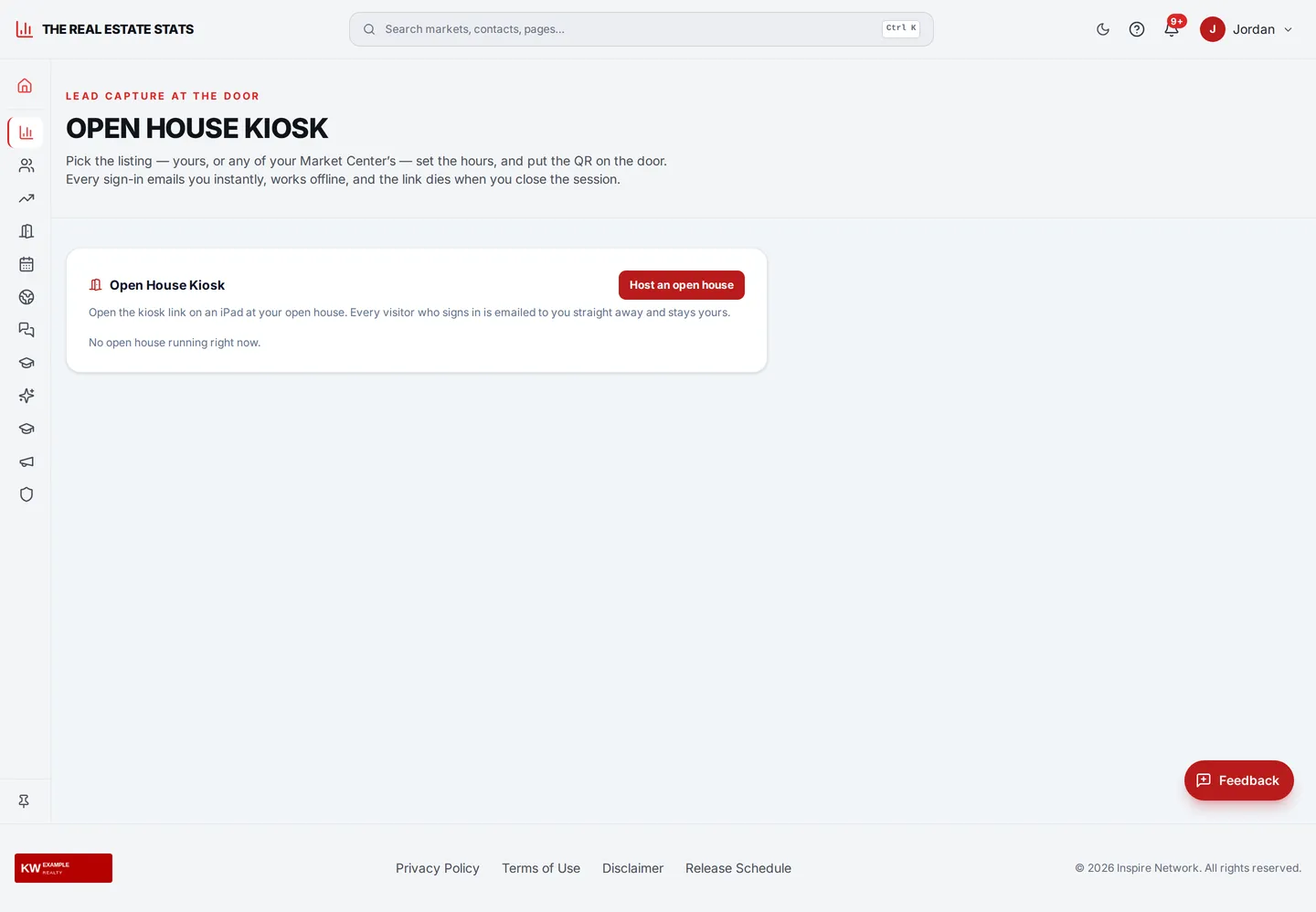Open the Privacy Policy link

(438, 868)
